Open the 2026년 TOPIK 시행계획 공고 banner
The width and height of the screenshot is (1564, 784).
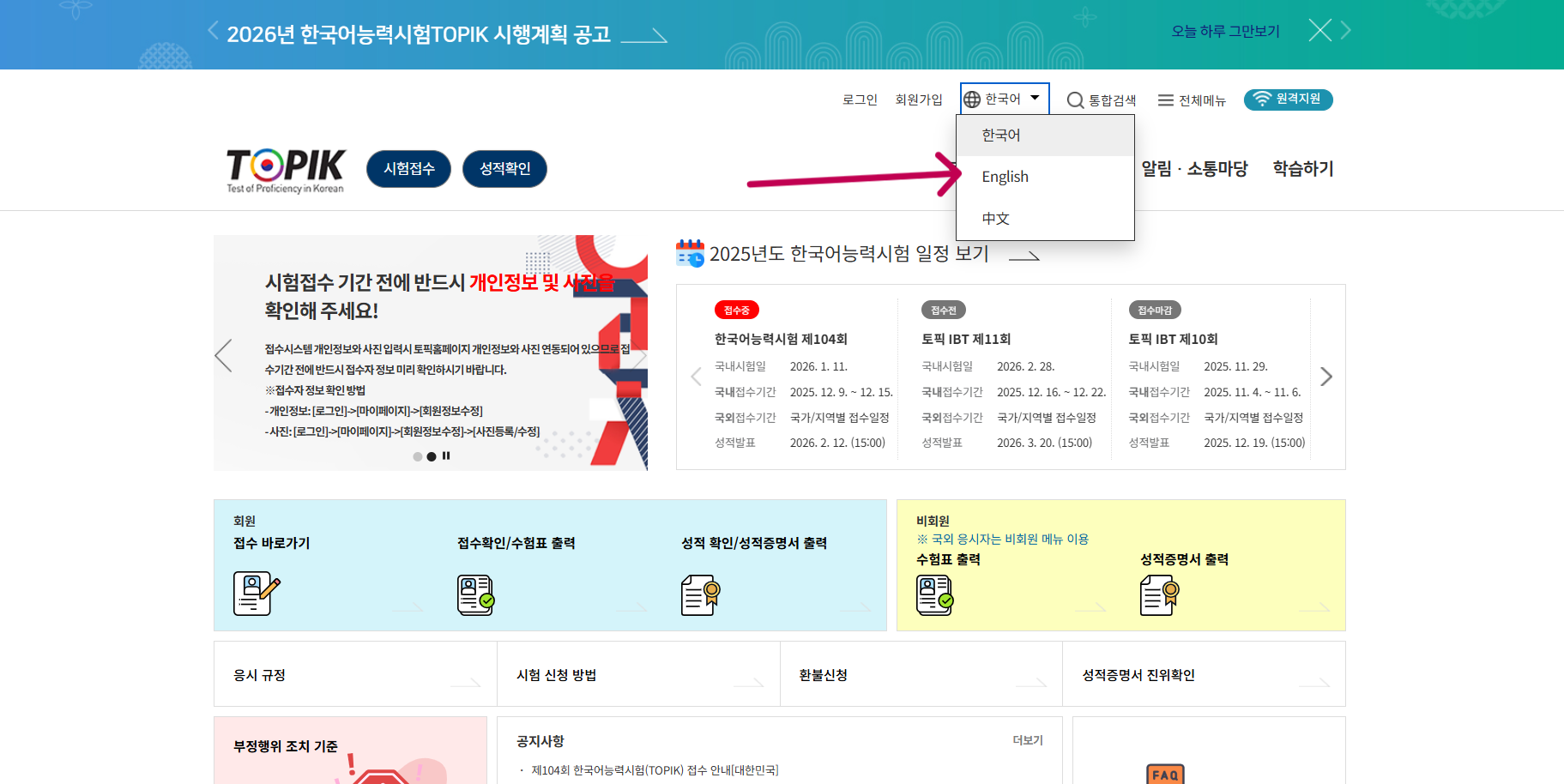[x=446, y=34]
